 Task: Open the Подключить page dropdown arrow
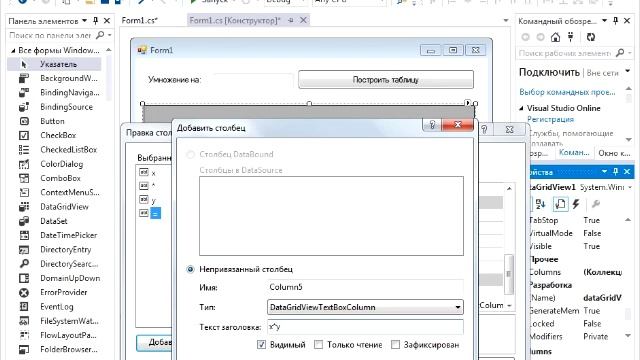pyautogui.click(x=628, y=71)
